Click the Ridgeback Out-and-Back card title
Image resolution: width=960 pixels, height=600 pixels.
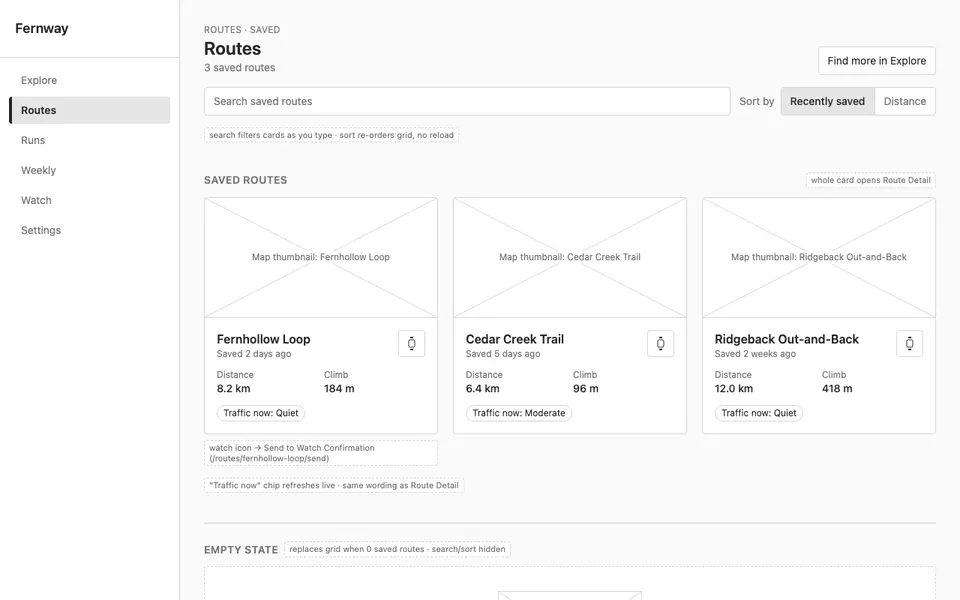pos(787,339)
